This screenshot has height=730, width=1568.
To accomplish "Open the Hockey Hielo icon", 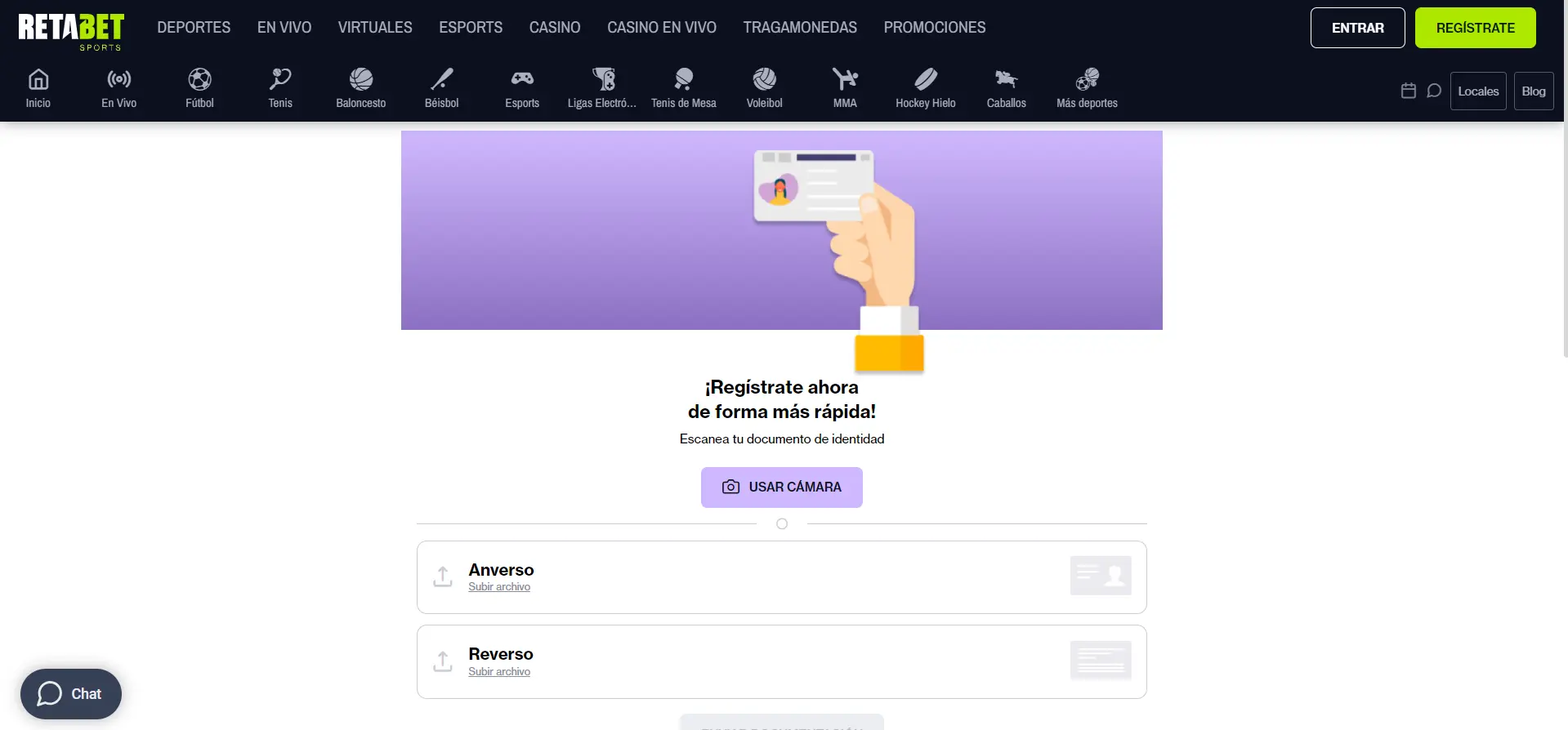I will click(925, 79).
